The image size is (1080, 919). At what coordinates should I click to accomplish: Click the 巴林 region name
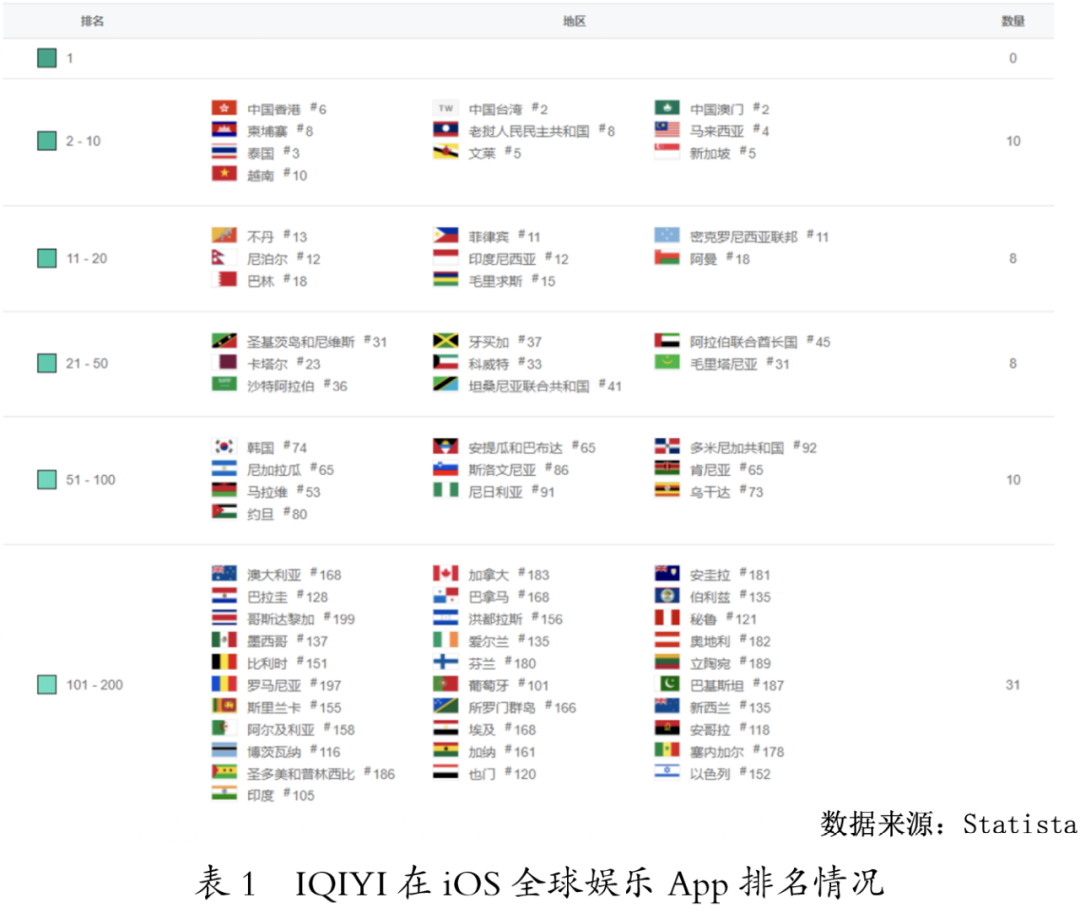click(x=260, y=281)
